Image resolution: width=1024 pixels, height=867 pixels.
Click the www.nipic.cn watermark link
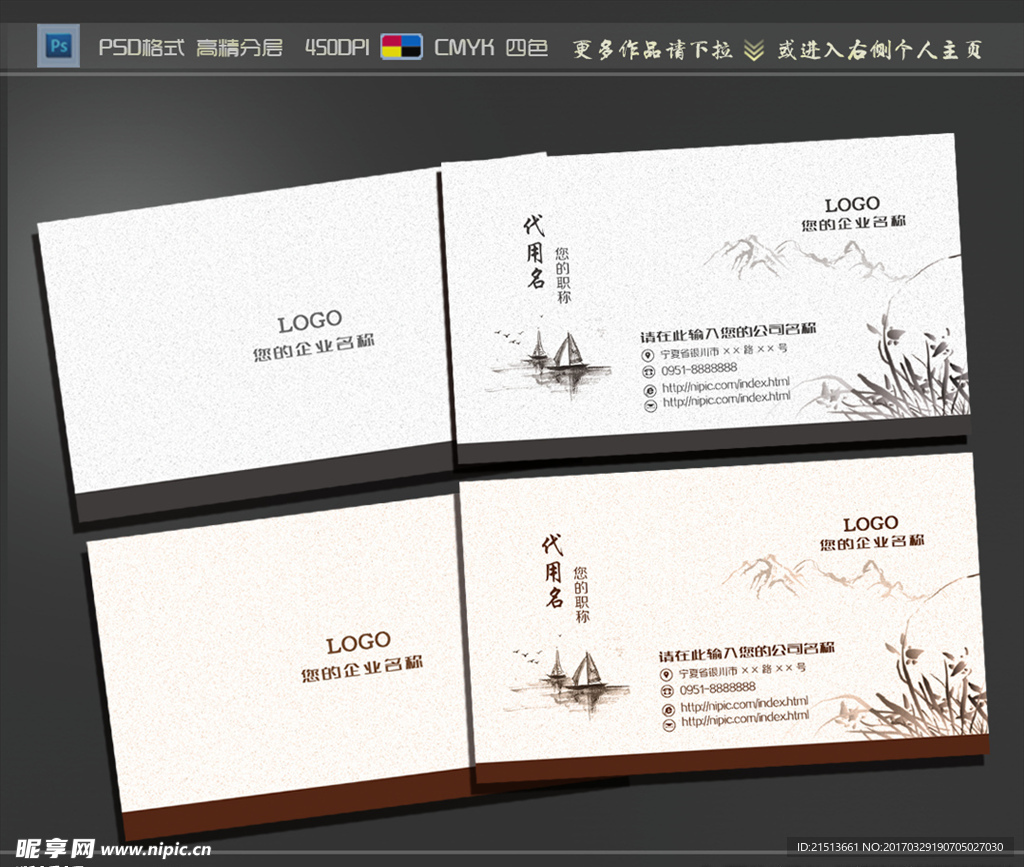(x=156, y=849)
